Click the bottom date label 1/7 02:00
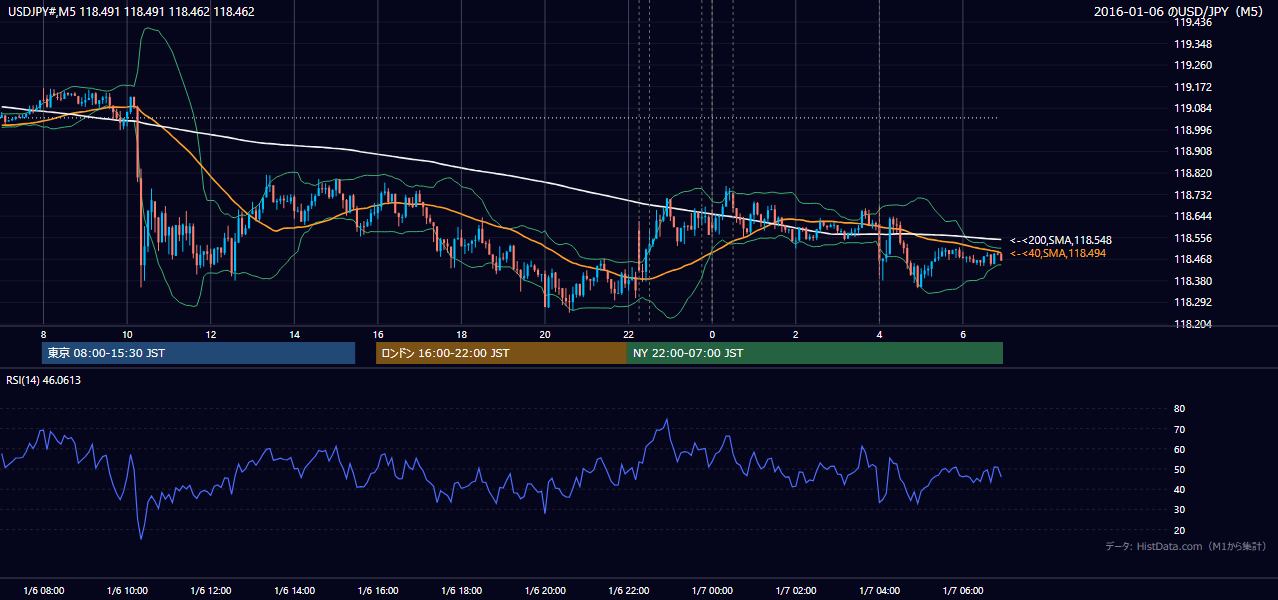1278x600 pixels. point(795,591)
